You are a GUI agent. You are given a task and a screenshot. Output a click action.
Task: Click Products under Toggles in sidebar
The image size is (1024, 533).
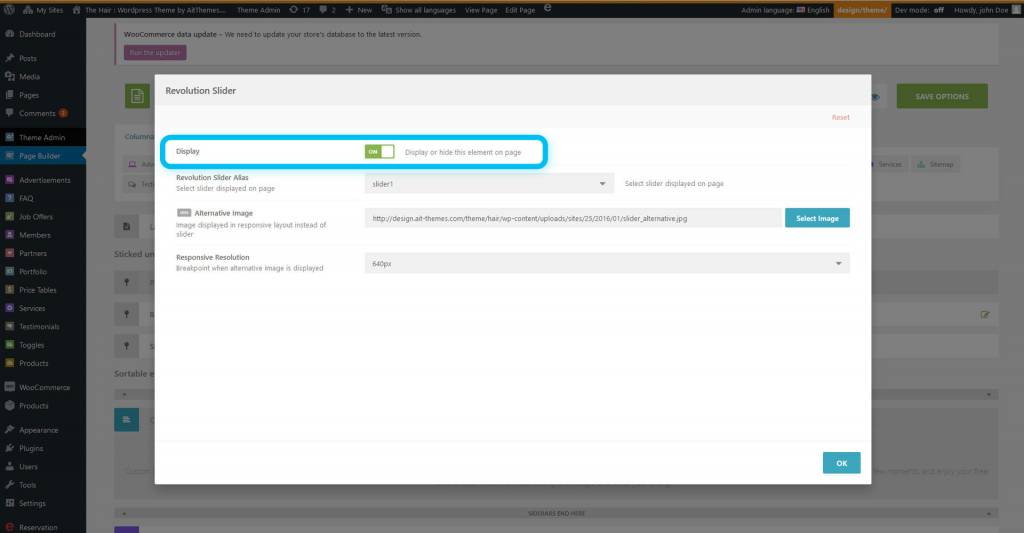[x=33, y=363]
